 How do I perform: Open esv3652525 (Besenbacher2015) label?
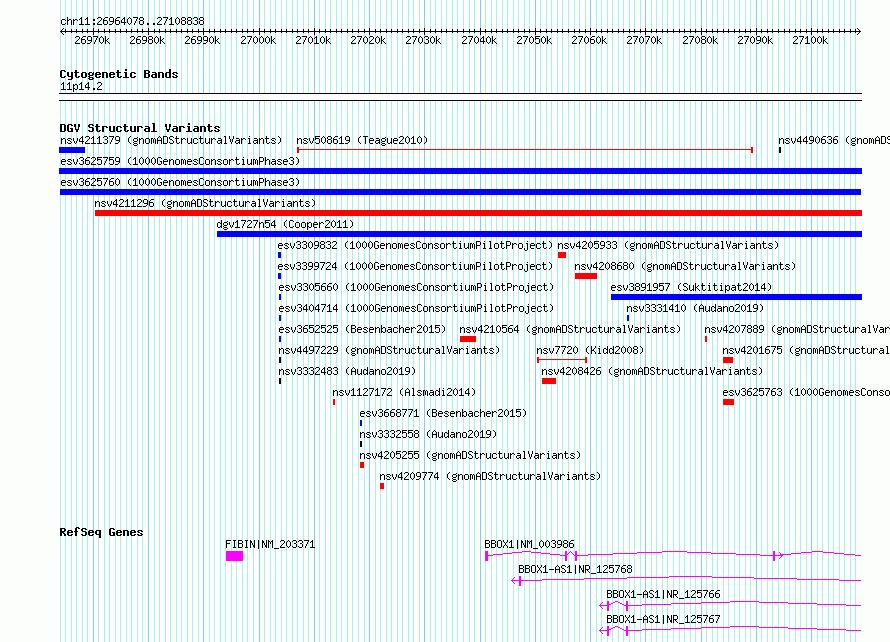tap(362, 329)
